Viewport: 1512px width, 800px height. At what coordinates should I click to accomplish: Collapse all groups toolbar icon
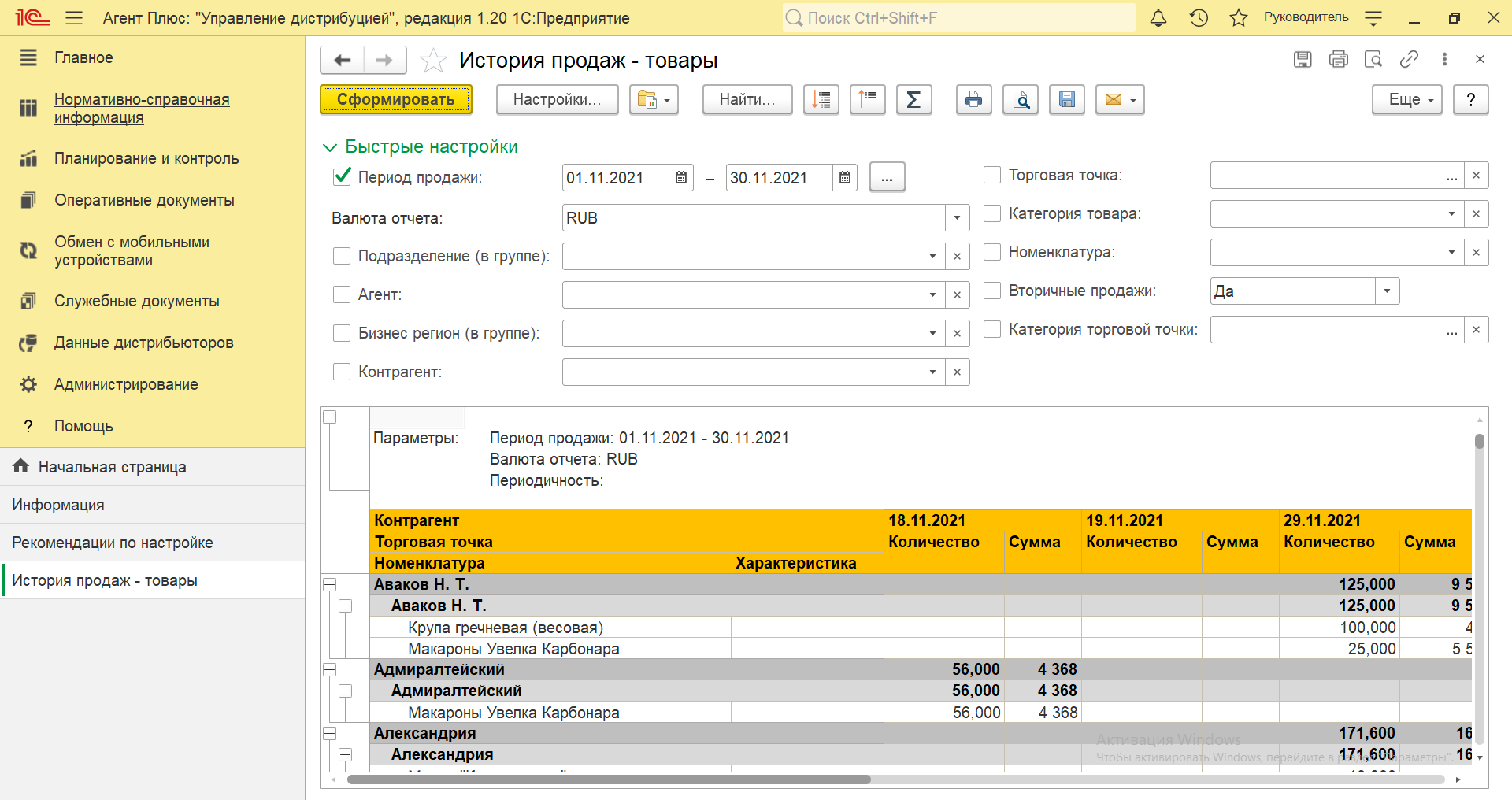point(821,100)
